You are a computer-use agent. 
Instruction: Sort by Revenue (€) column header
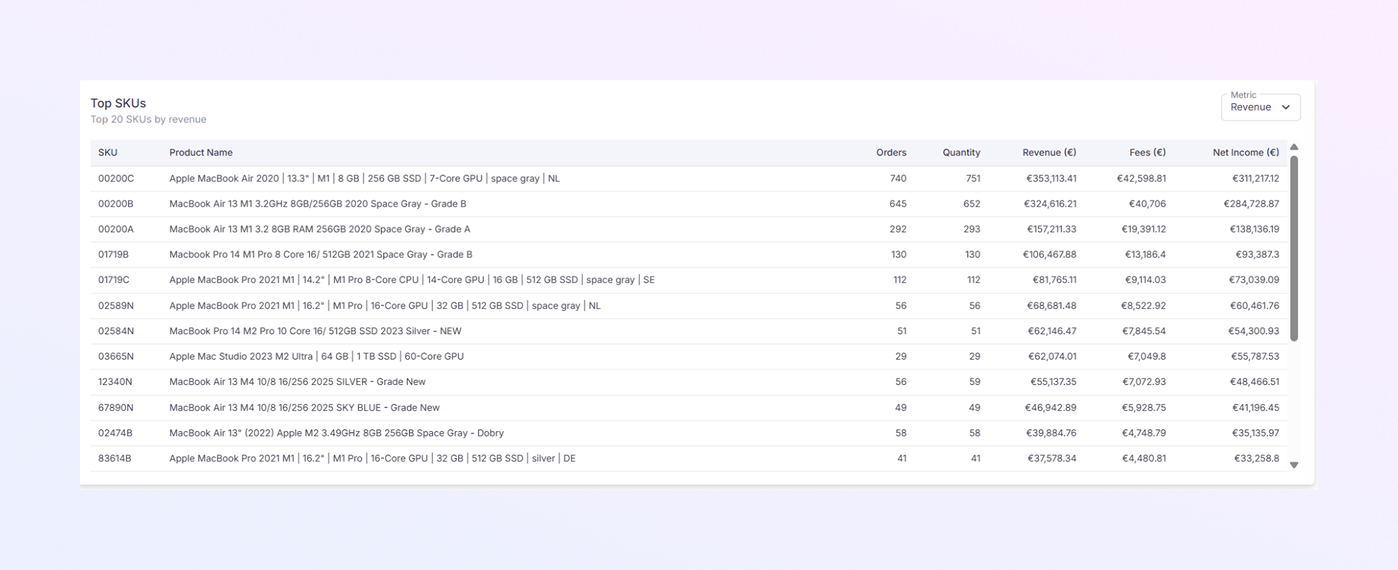[1049, 153]
